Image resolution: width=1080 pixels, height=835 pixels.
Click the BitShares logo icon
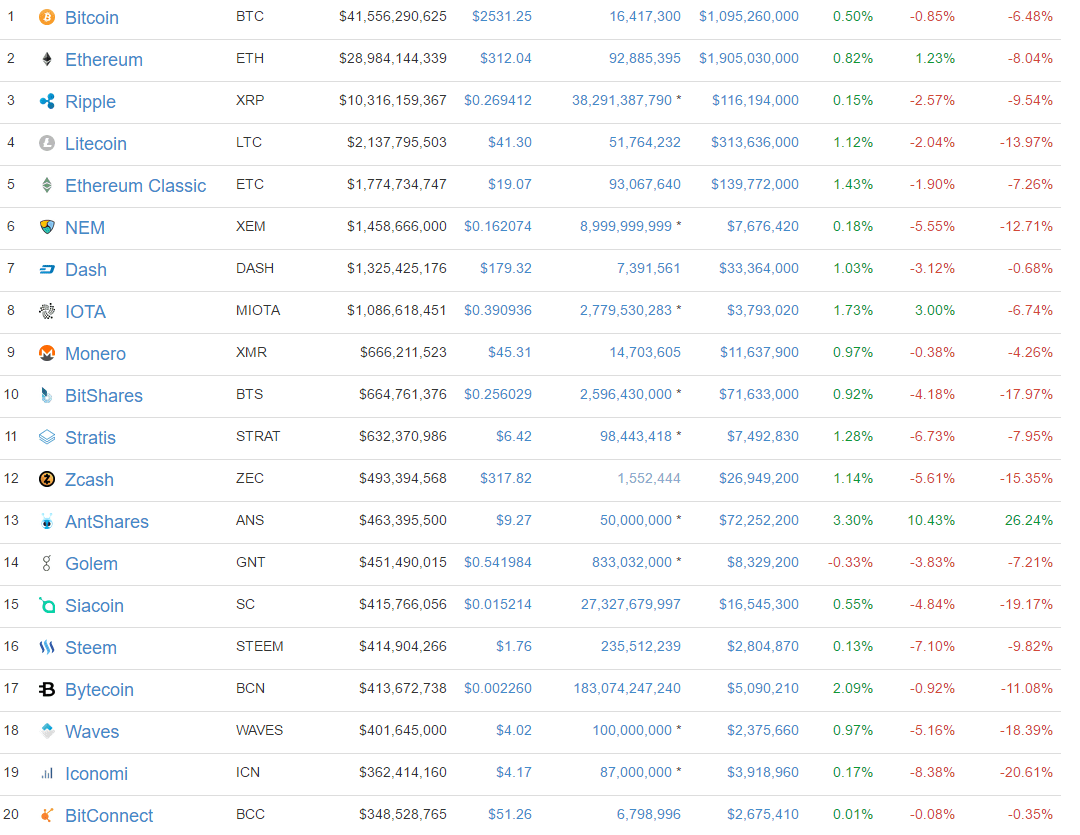click(47, 395)
